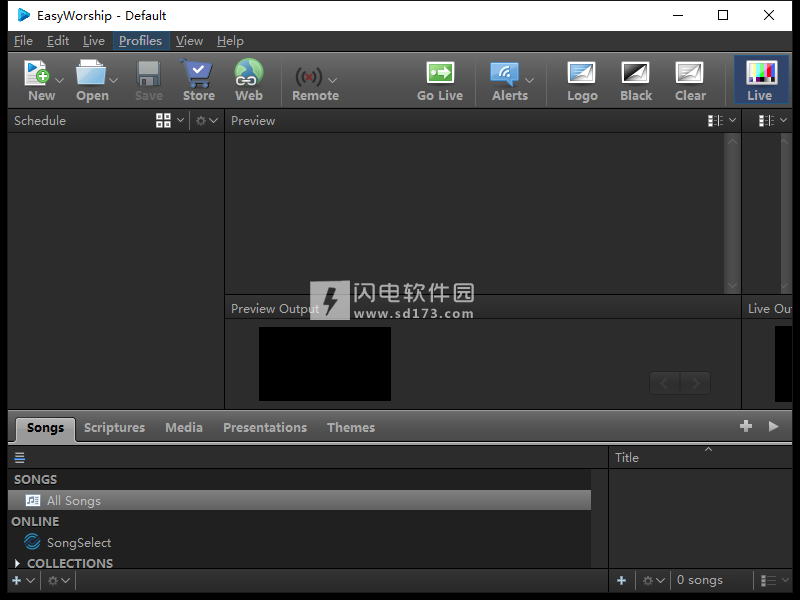The height and width of the screenshot is (600, 800).
Task: Switch to the Scriptures tab
Action: [x=114, y=428]
